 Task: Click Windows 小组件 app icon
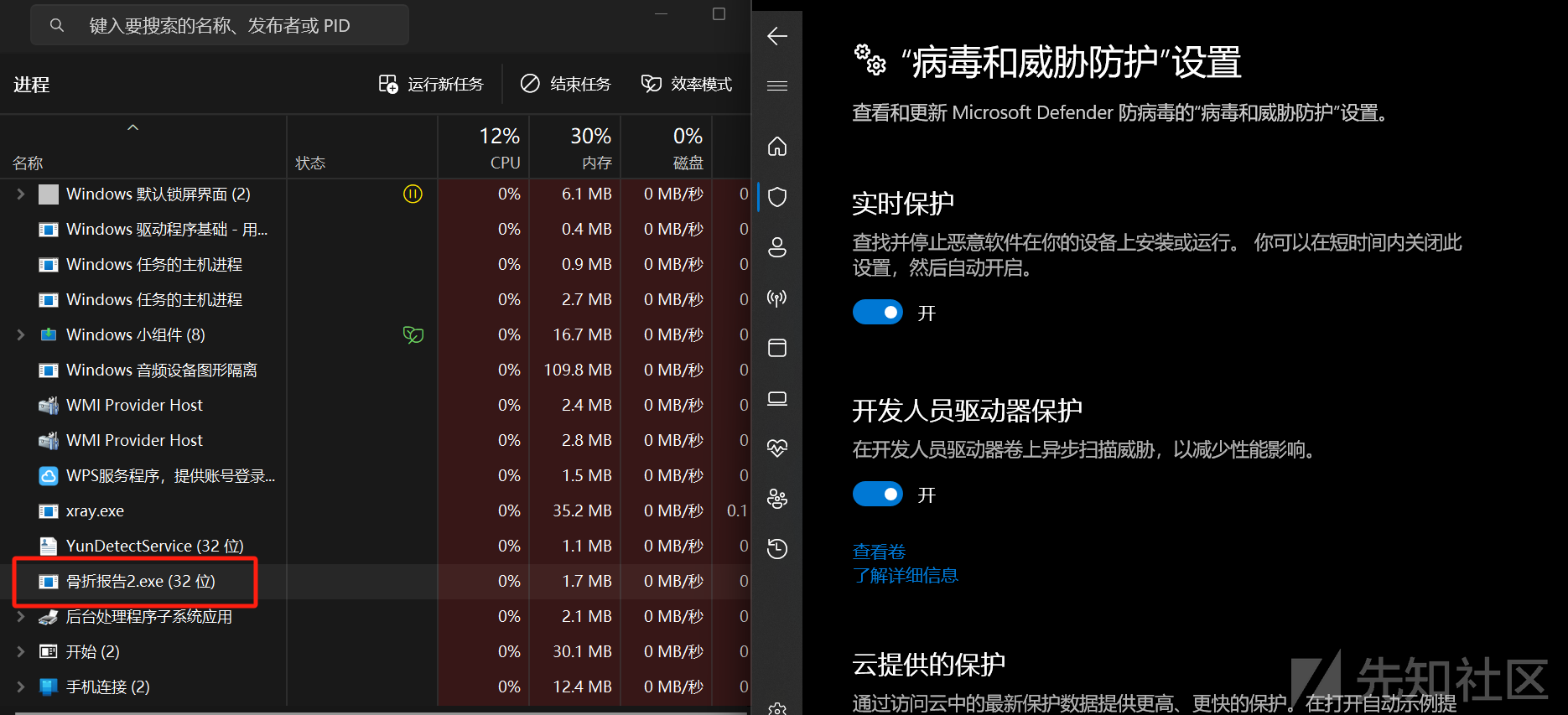[x=49, y=334]
